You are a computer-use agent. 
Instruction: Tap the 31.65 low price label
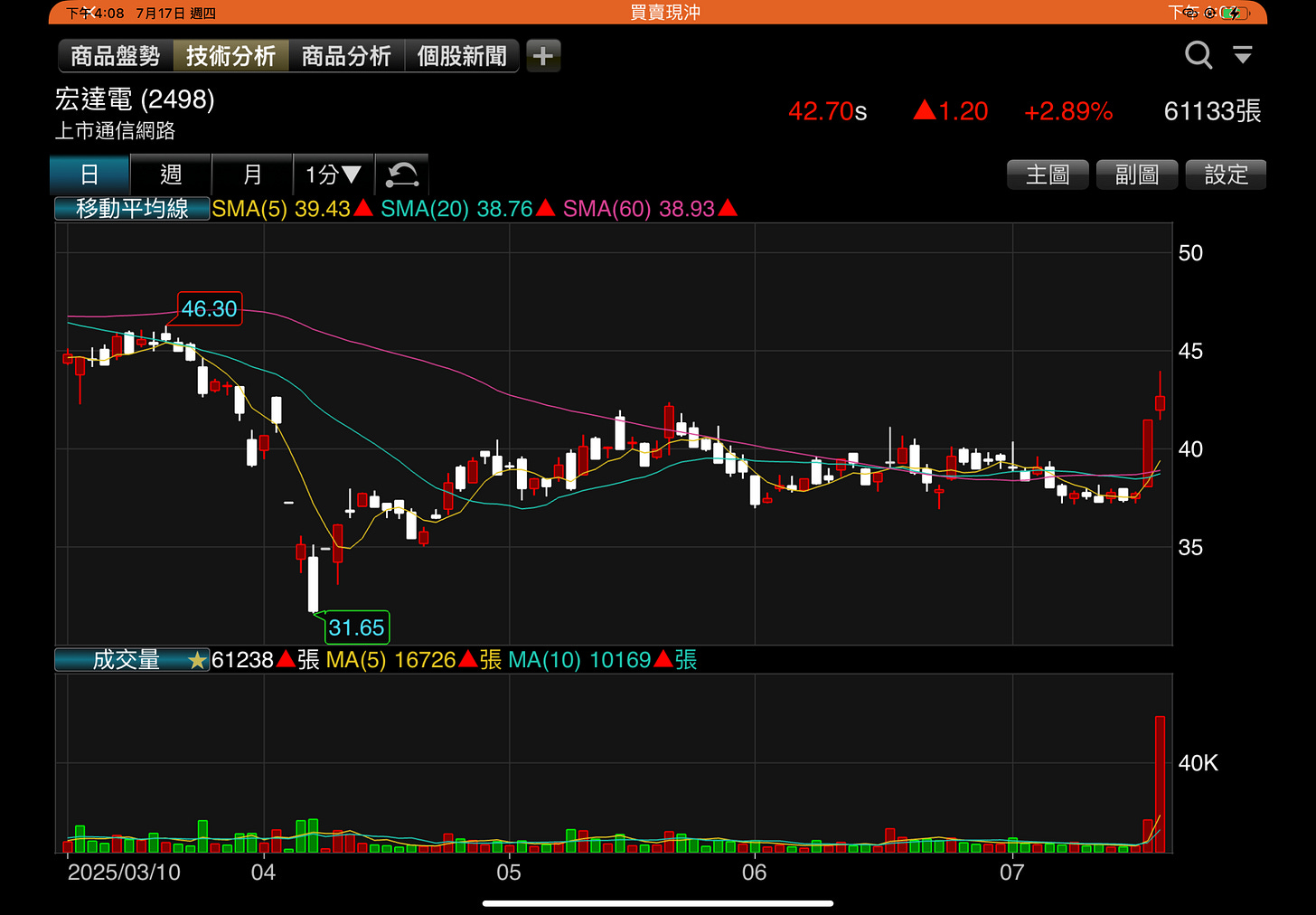pos(356,627)
